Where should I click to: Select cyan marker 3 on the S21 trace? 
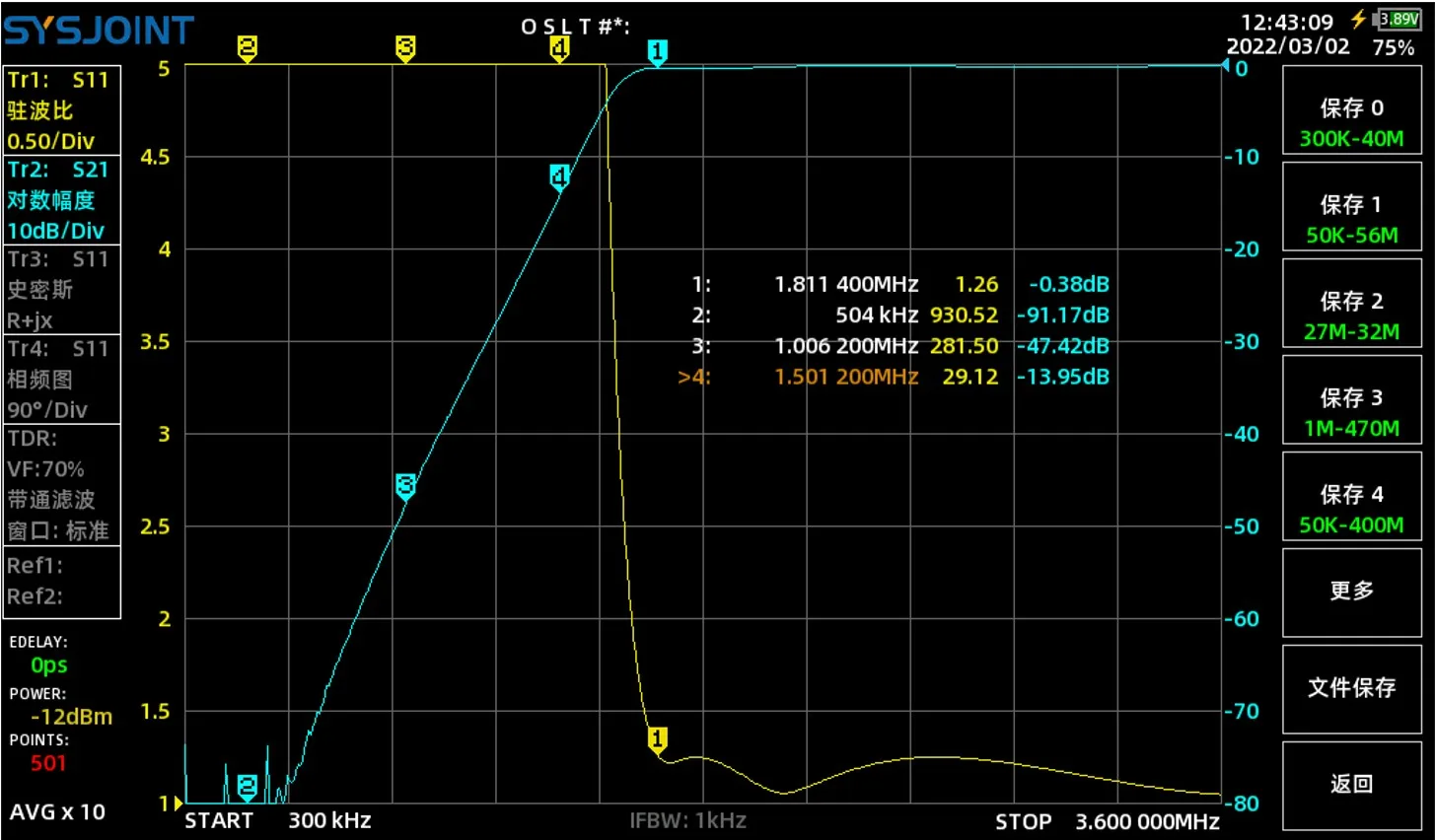click(405, 486)
